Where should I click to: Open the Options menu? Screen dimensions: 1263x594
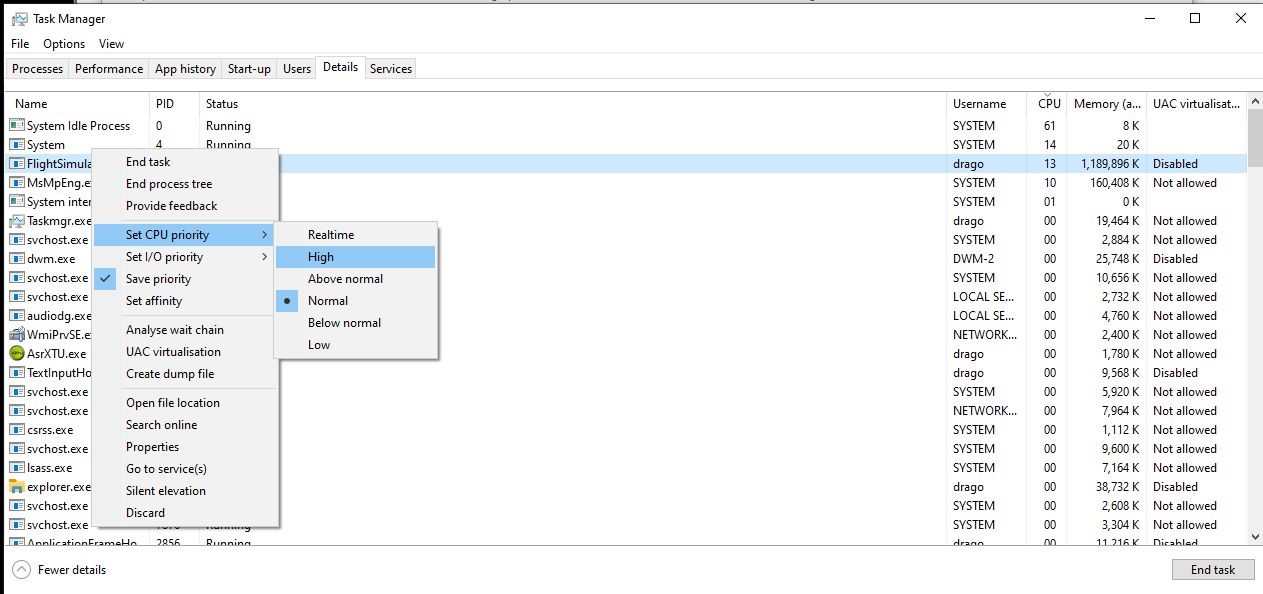click(x=64, y=44)
